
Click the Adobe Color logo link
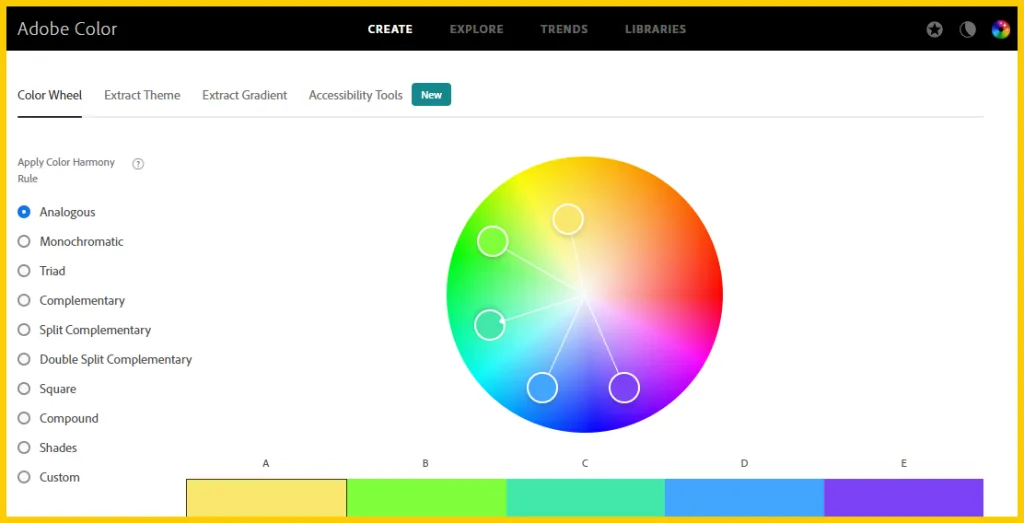67,29
